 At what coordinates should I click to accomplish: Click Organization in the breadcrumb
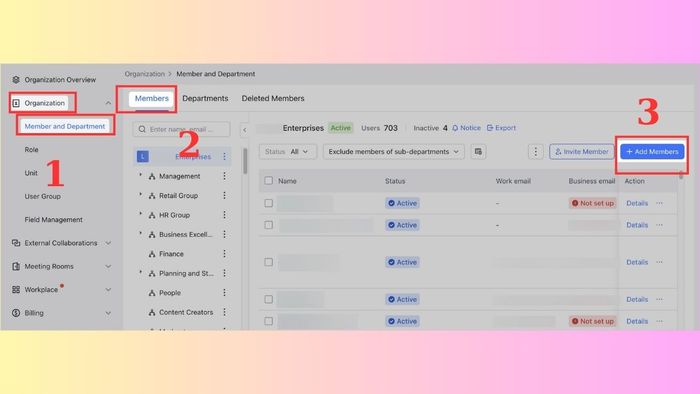click(x=145, y=74)
